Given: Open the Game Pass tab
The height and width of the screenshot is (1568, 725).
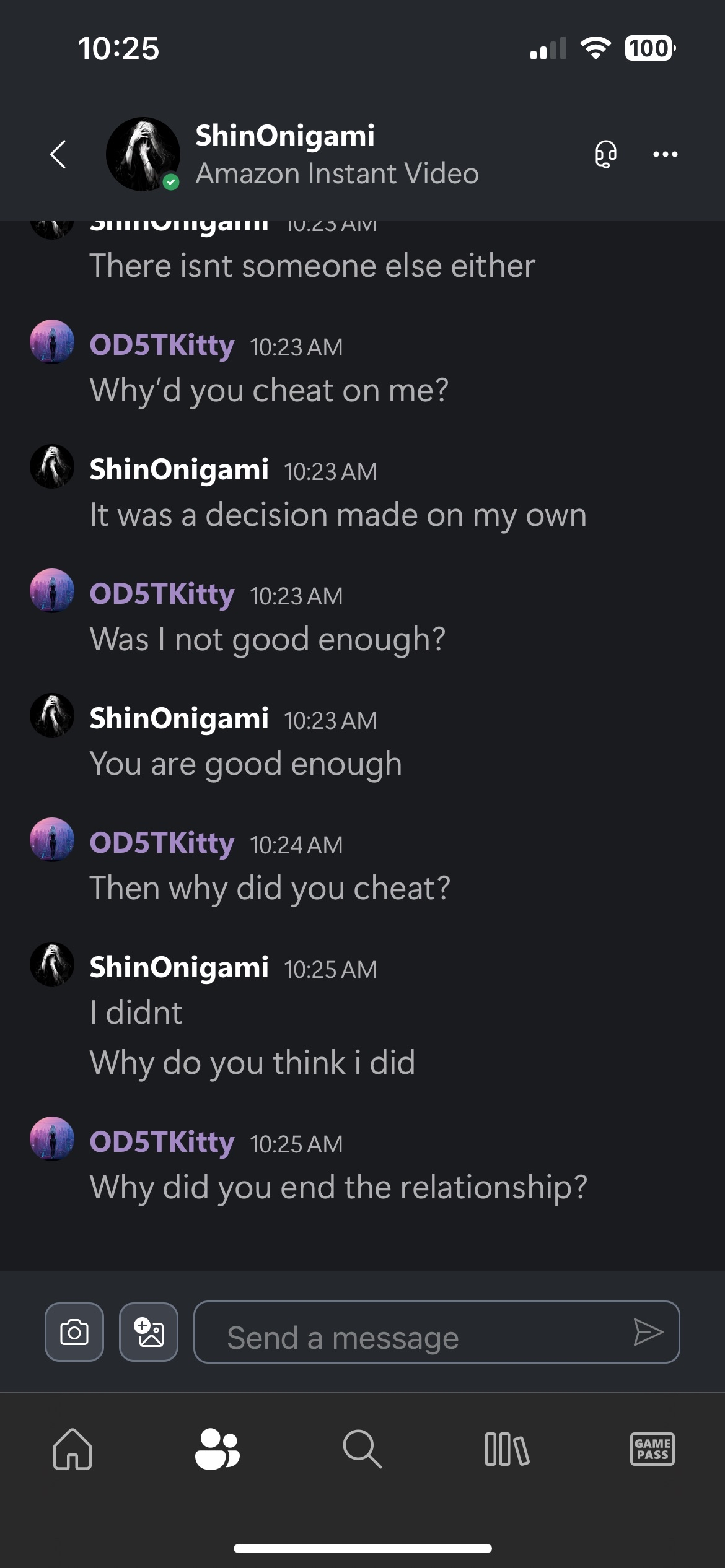Looking at the screenshot, I should 652,1449.
